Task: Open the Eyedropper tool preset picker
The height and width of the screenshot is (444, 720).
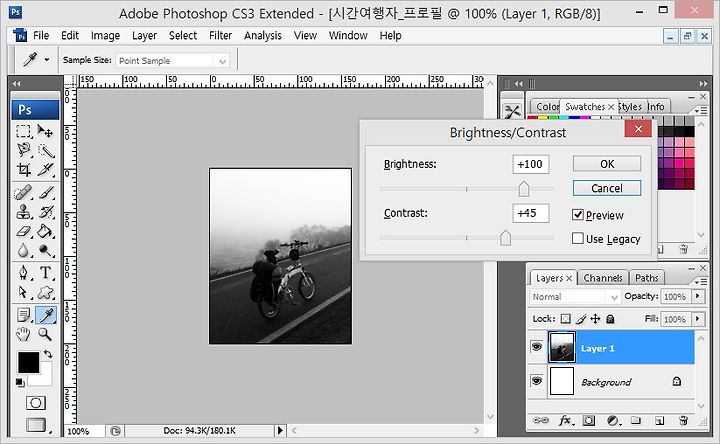Action: pos(46,60)
